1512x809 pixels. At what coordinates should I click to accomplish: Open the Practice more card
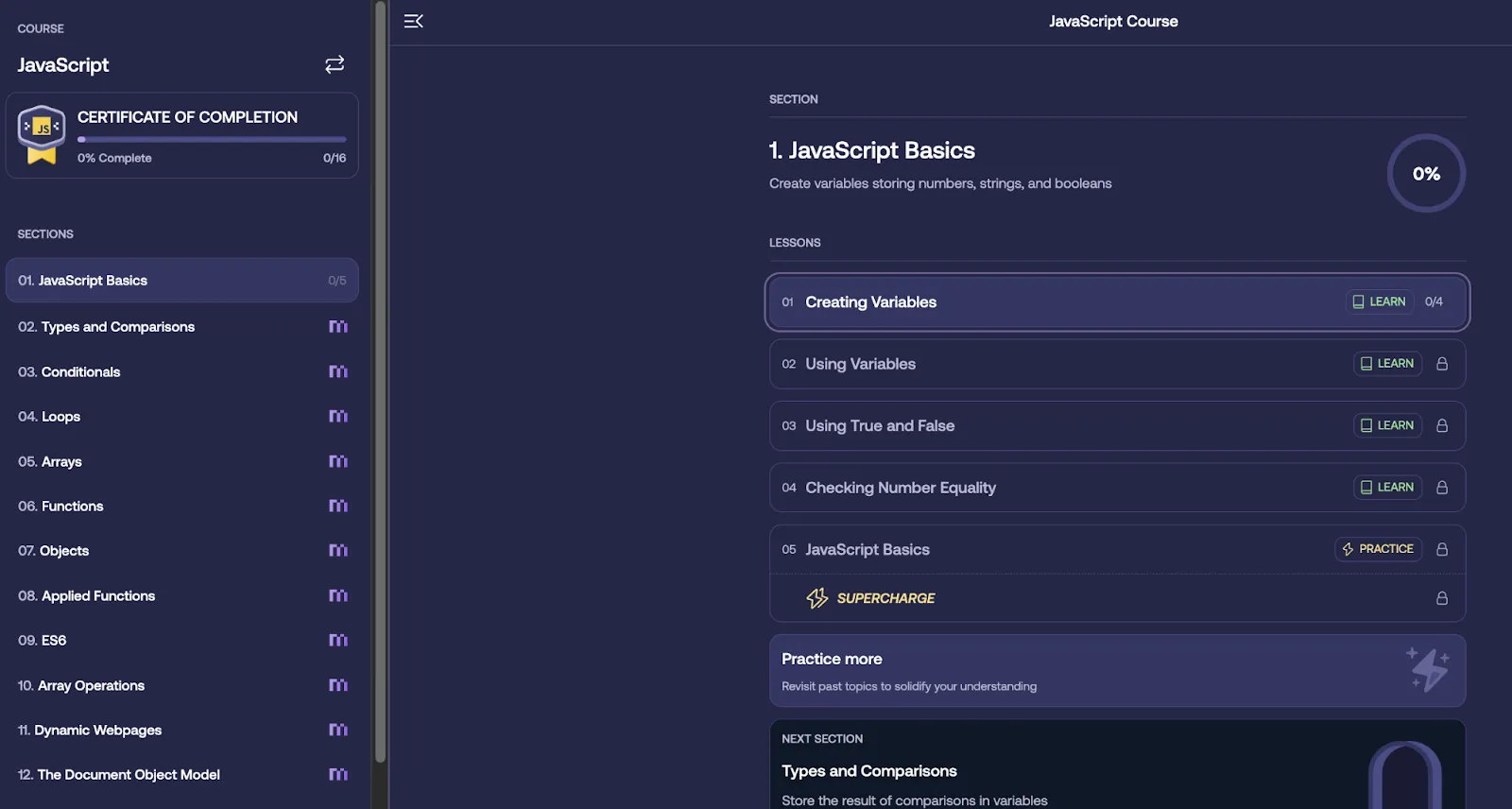click(x=1117, y=671)
